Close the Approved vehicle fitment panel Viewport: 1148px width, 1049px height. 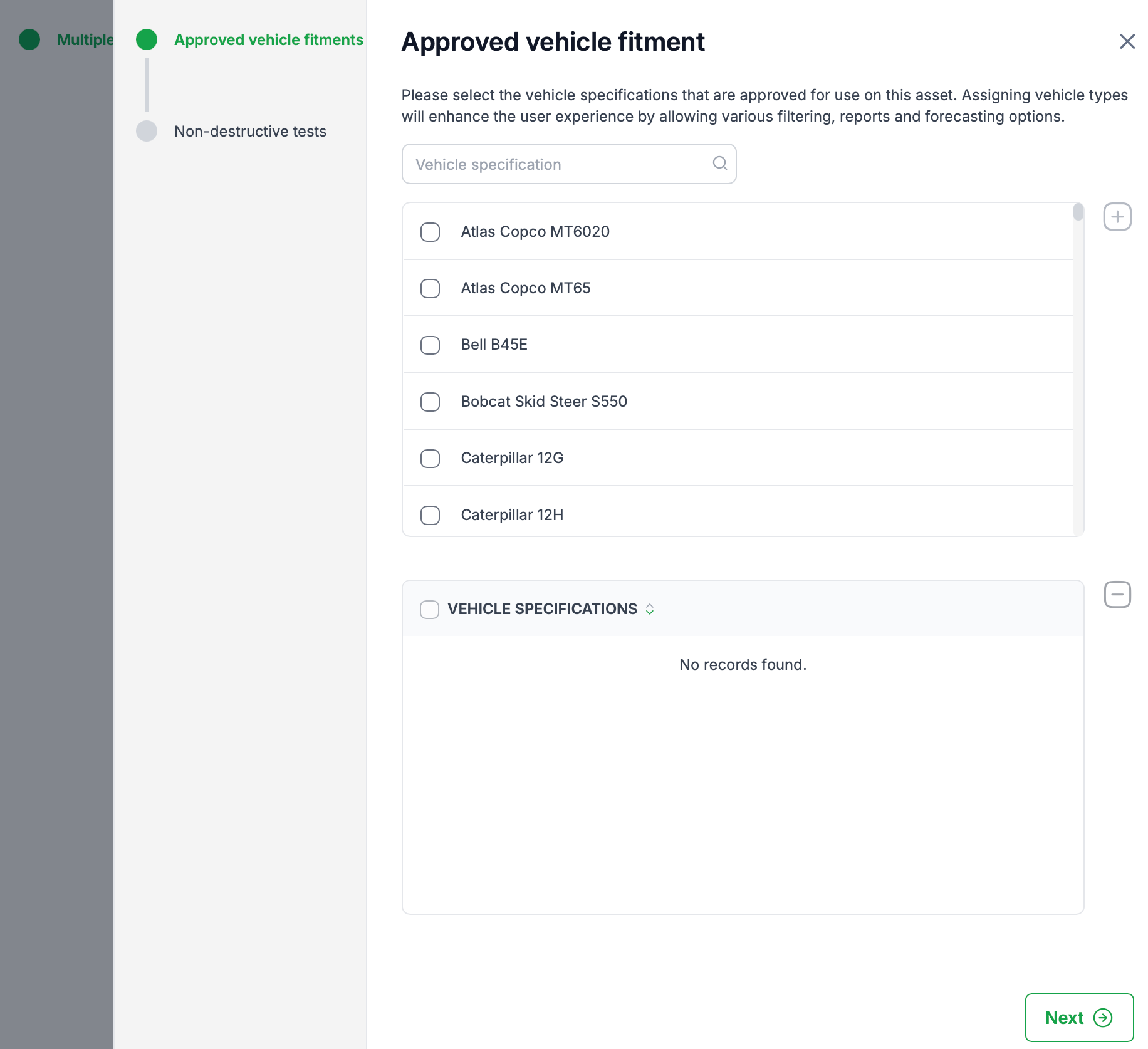[1127, 41]
